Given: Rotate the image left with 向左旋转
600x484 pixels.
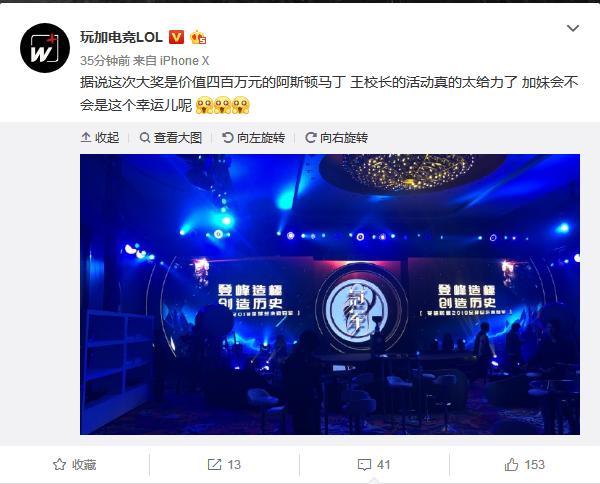Looking at the screenshot, I should (x=253, y=137).
